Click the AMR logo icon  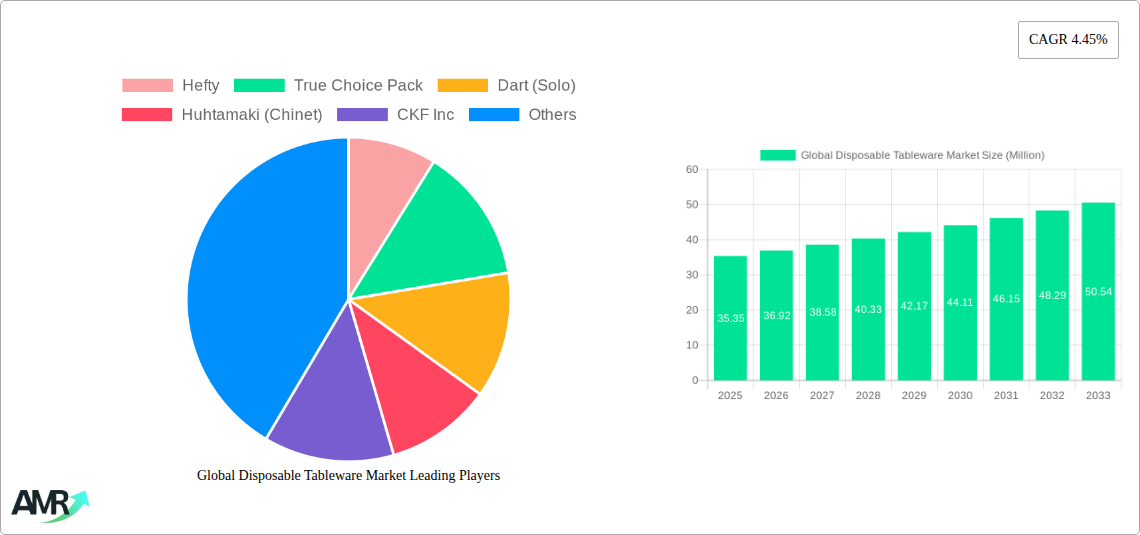(x=49, y=505)
